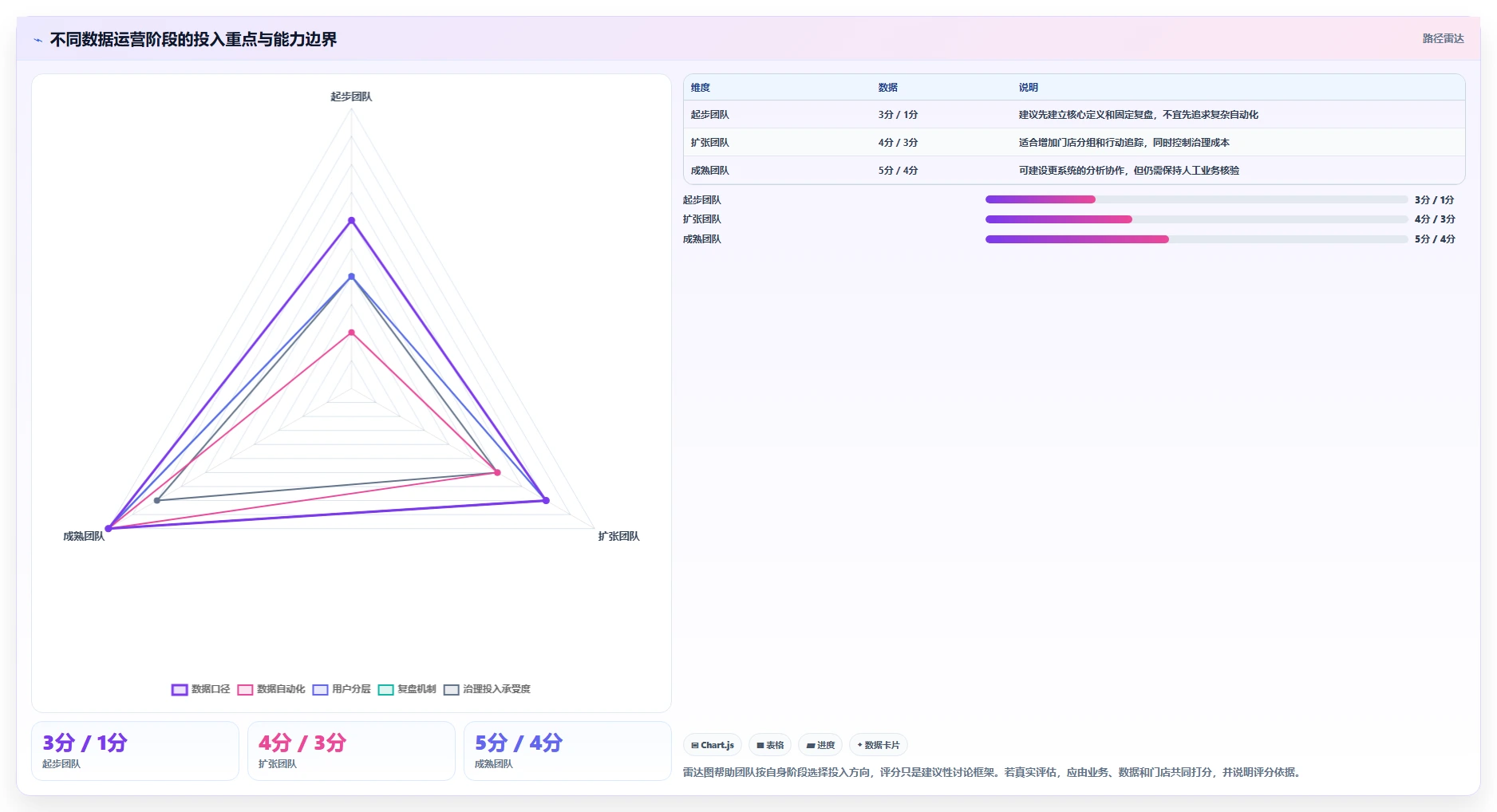This screenshot has height=812, width=1497.
Task: Click the 数据 table column header
Action: point(888,88)
